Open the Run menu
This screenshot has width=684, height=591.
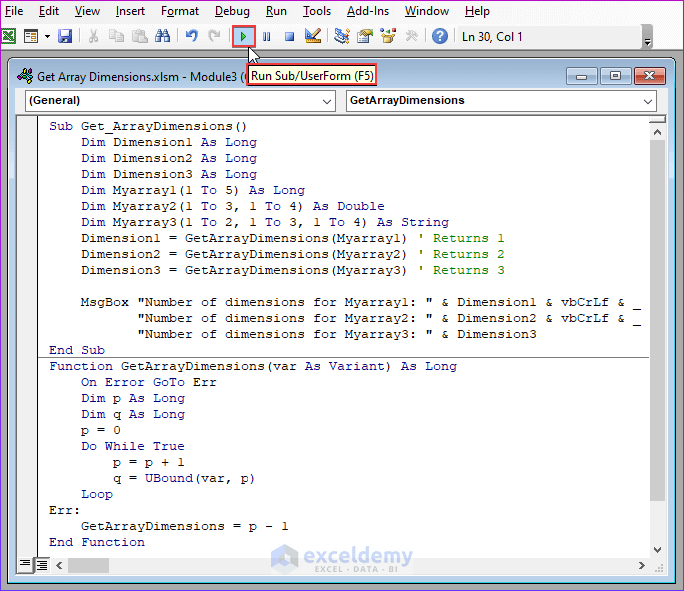276,11
